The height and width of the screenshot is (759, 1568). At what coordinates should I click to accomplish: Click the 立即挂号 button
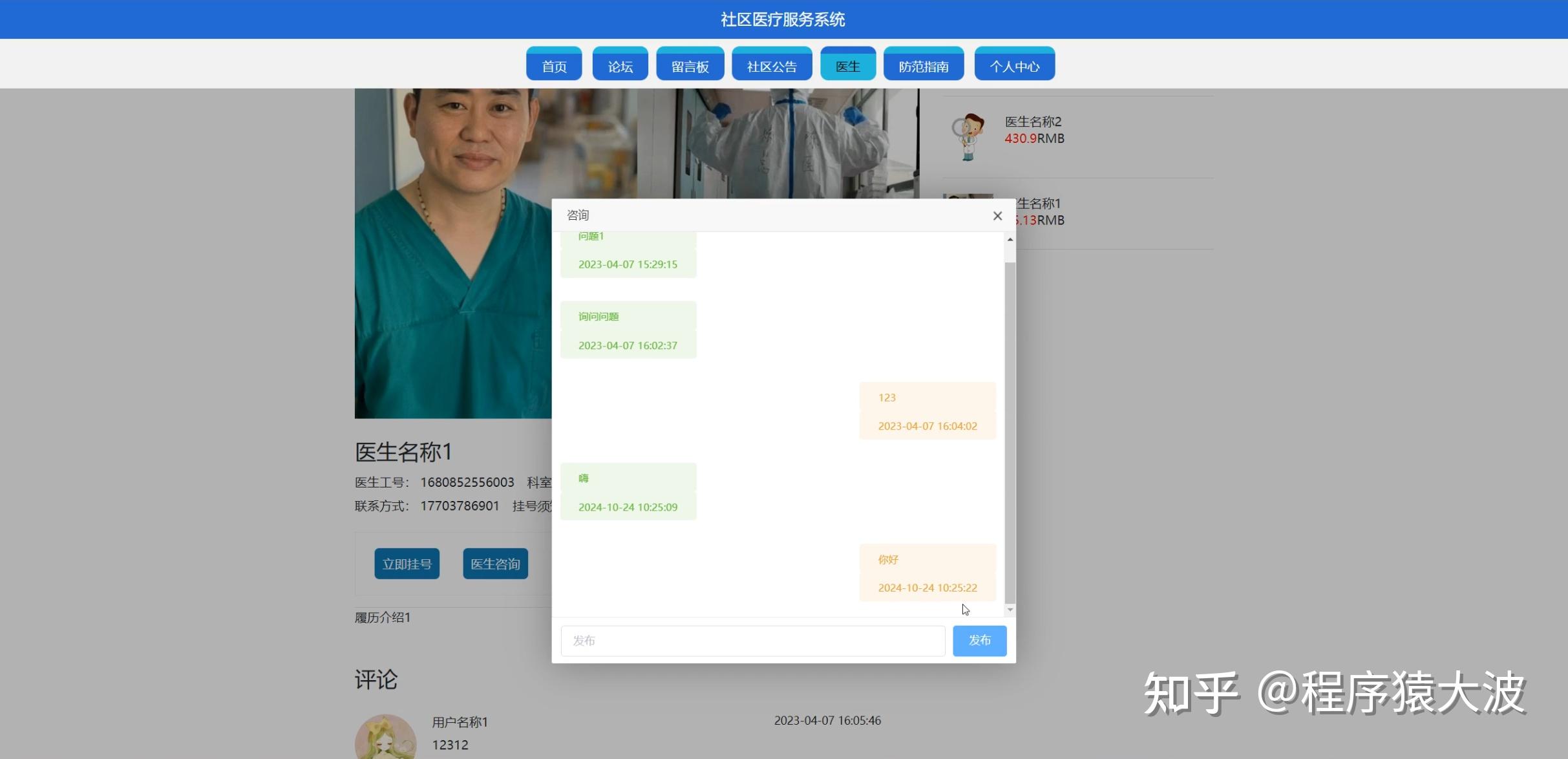pos(407,564)
